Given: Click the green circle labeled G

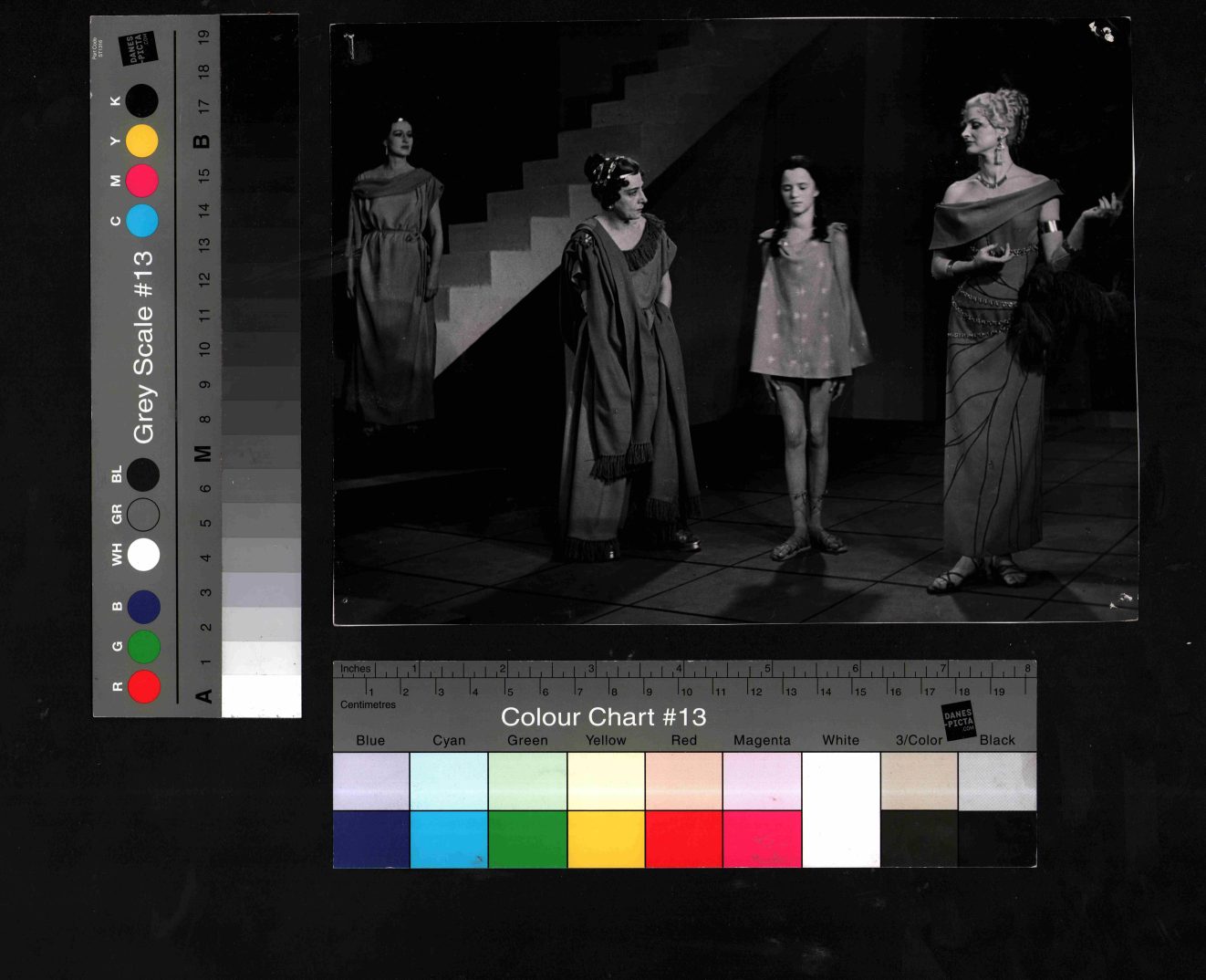Looking at the screenshot, I should pyautogui.click(x=144, y=646).
